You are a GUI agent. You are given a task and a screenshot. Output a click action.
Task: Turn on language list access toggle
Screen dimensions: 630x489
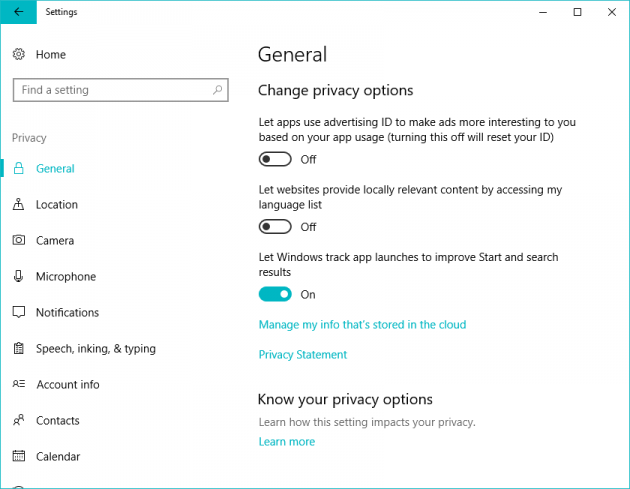coord(275,227)
